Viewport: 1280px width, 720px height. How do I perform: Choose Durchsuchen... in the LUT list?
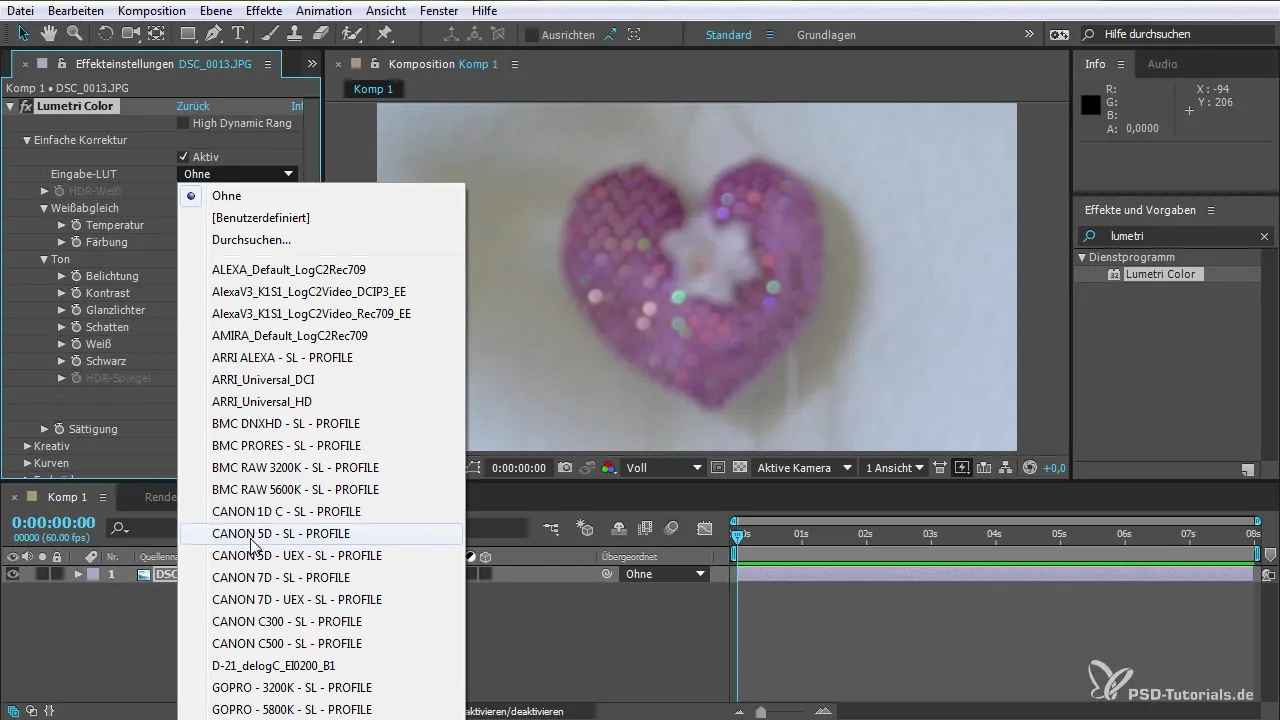point(321,240)
